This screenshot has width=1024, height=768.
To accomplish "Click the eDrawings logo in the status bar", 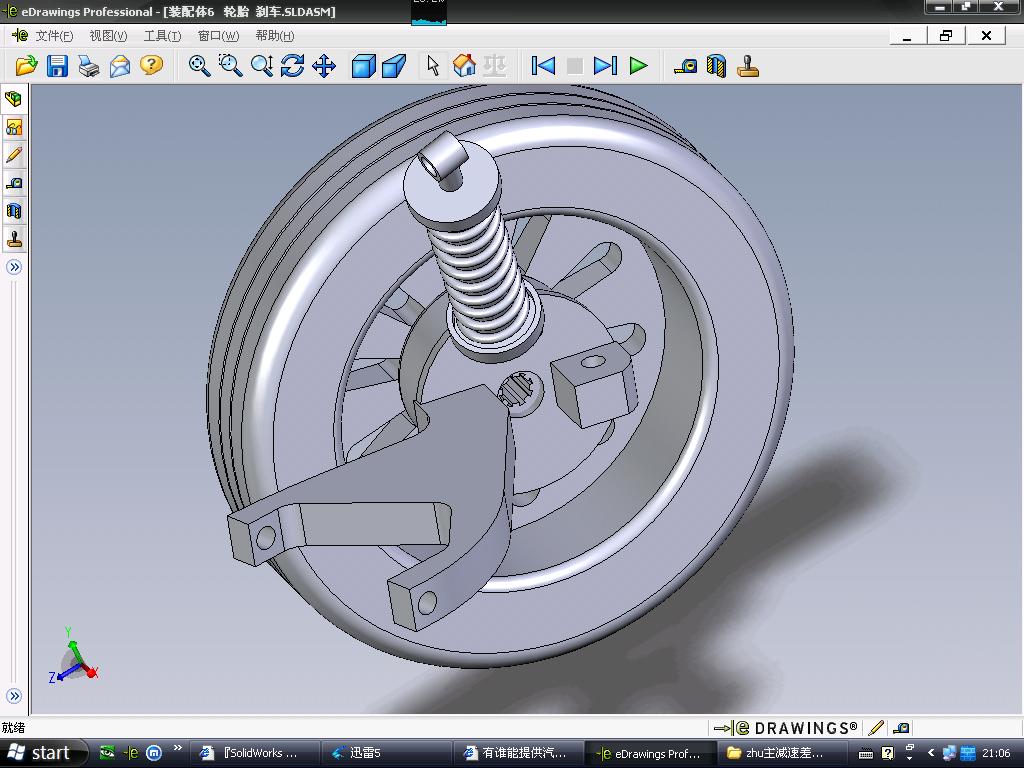I will (x=786, y=728).
